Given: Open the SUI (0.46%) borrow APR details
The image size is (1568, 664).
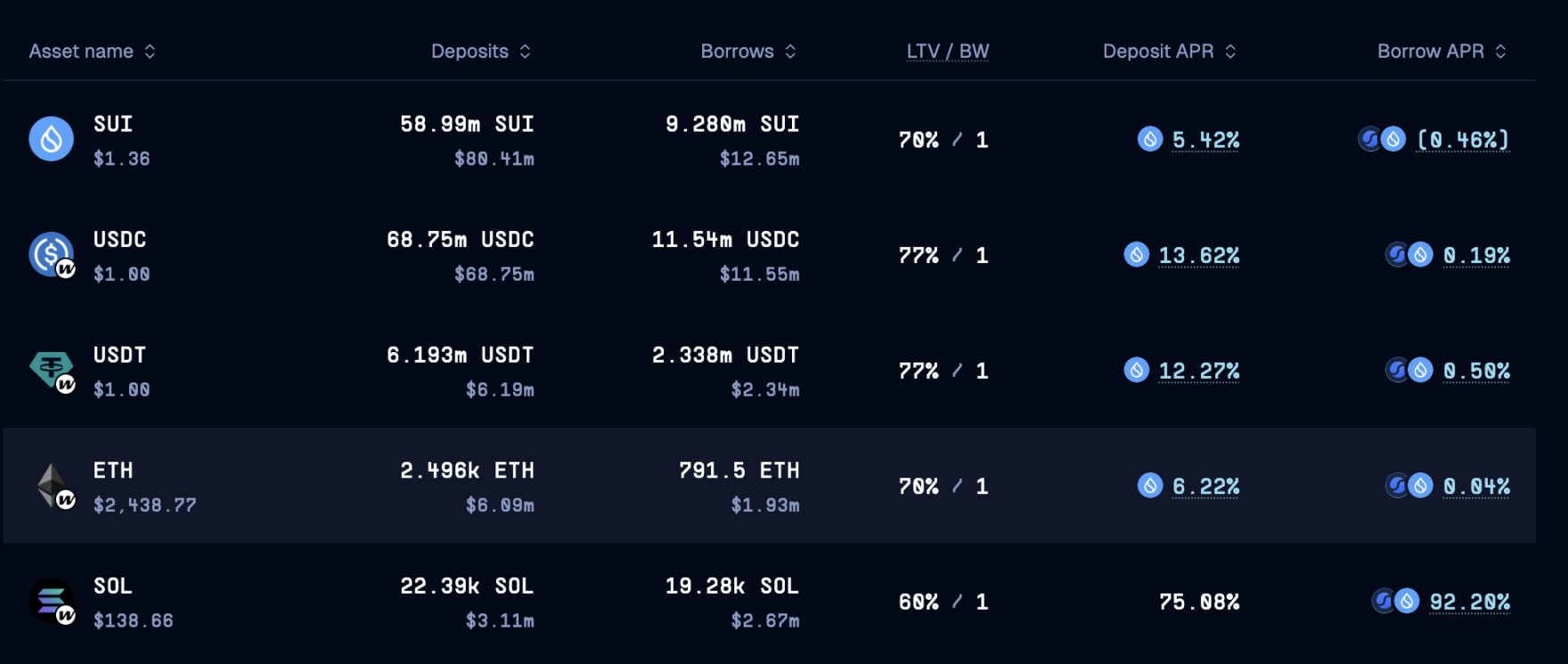Looking at the screenshot, I should (1463, 140).
